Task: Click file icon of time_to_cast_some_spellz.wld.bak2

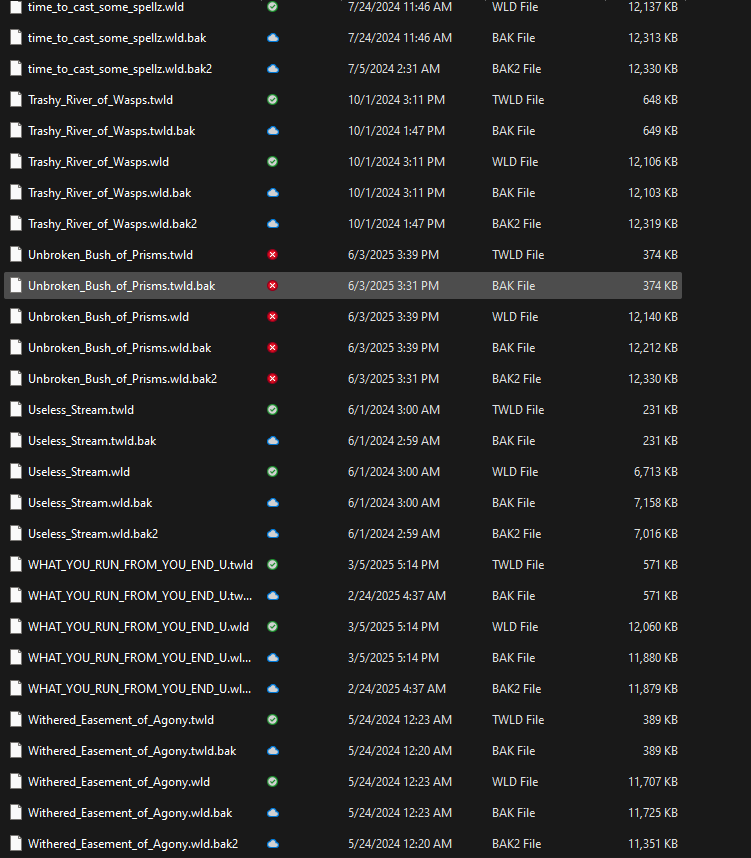Action: click(15, 69)
